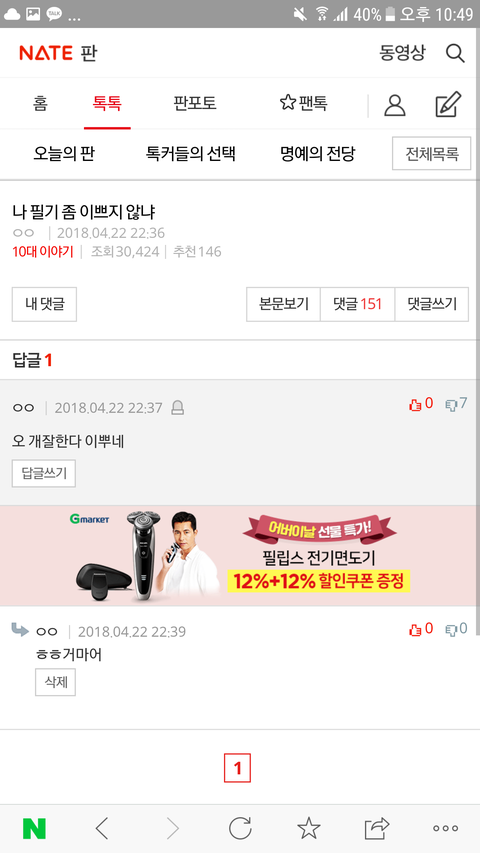Click the 댓글쓰기 button
Screen dimensions: 480x853
[432, 304]
